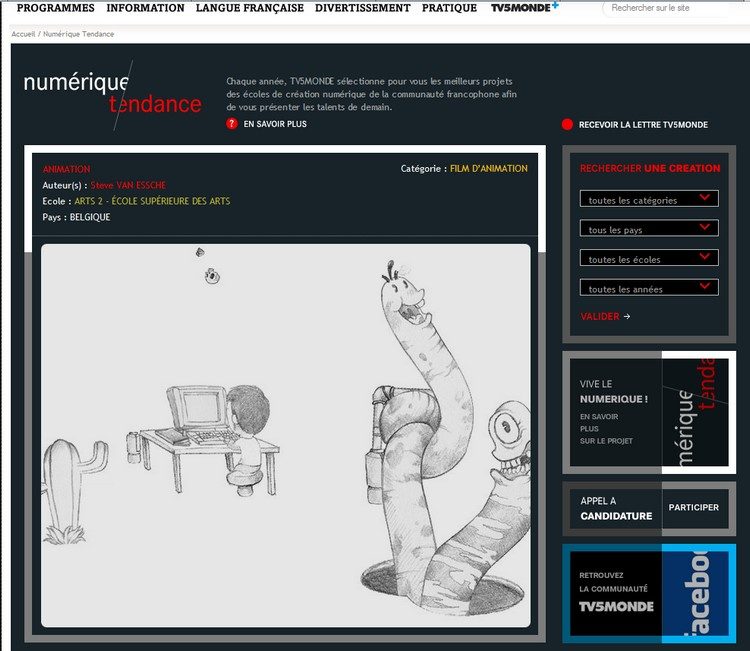The image size is (750, 651).
Task: Open the 'tous les pays' dropdown
Action: pyautogui.click(x=649, y=229)
